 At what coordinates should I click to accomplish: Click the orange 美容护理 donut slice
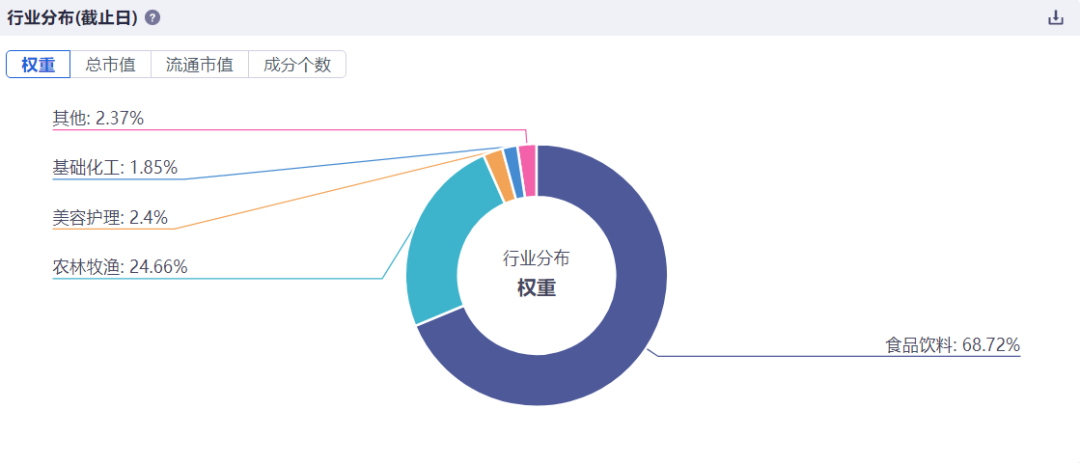tap(499, 176)
